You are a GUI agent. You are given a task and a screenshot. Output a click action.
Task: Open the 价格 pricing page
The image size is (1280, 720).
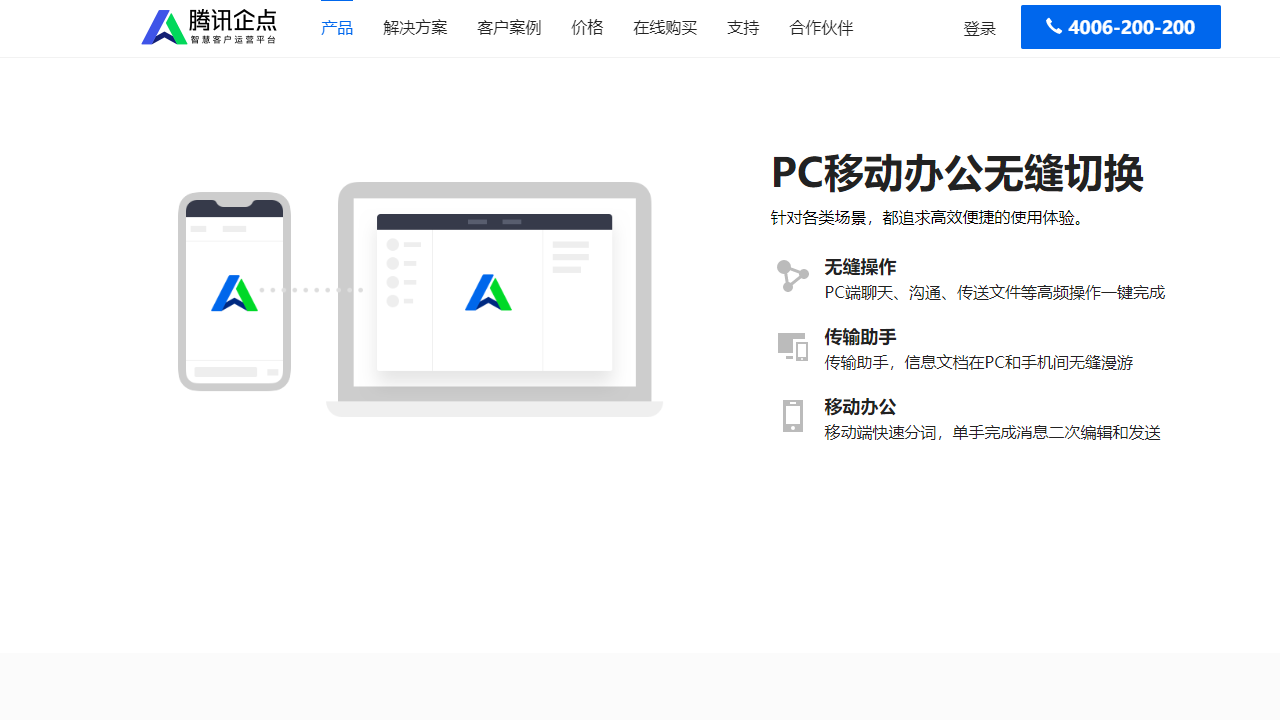point(587,28)
